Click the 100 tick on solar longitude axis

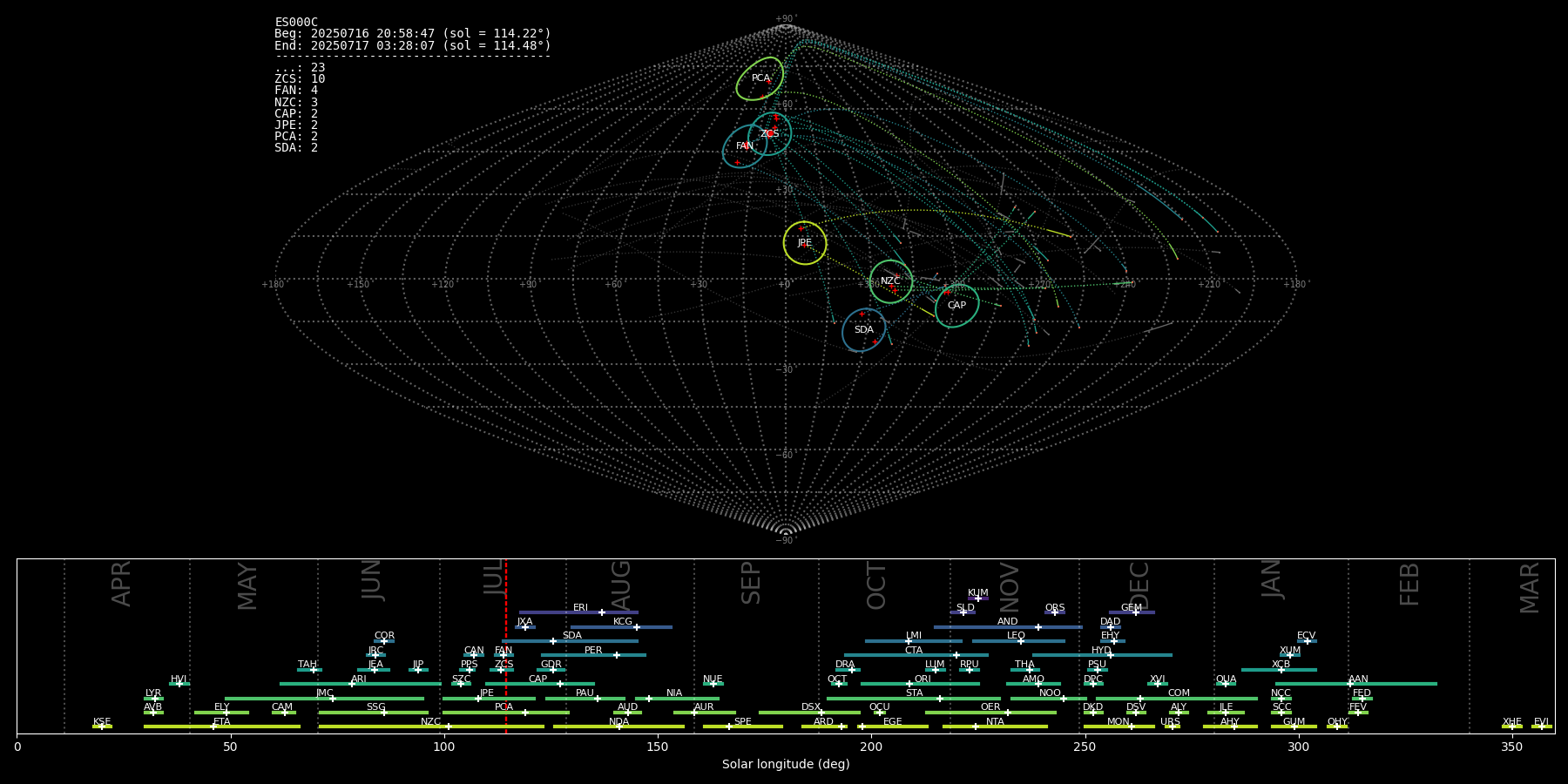(444, 747)
